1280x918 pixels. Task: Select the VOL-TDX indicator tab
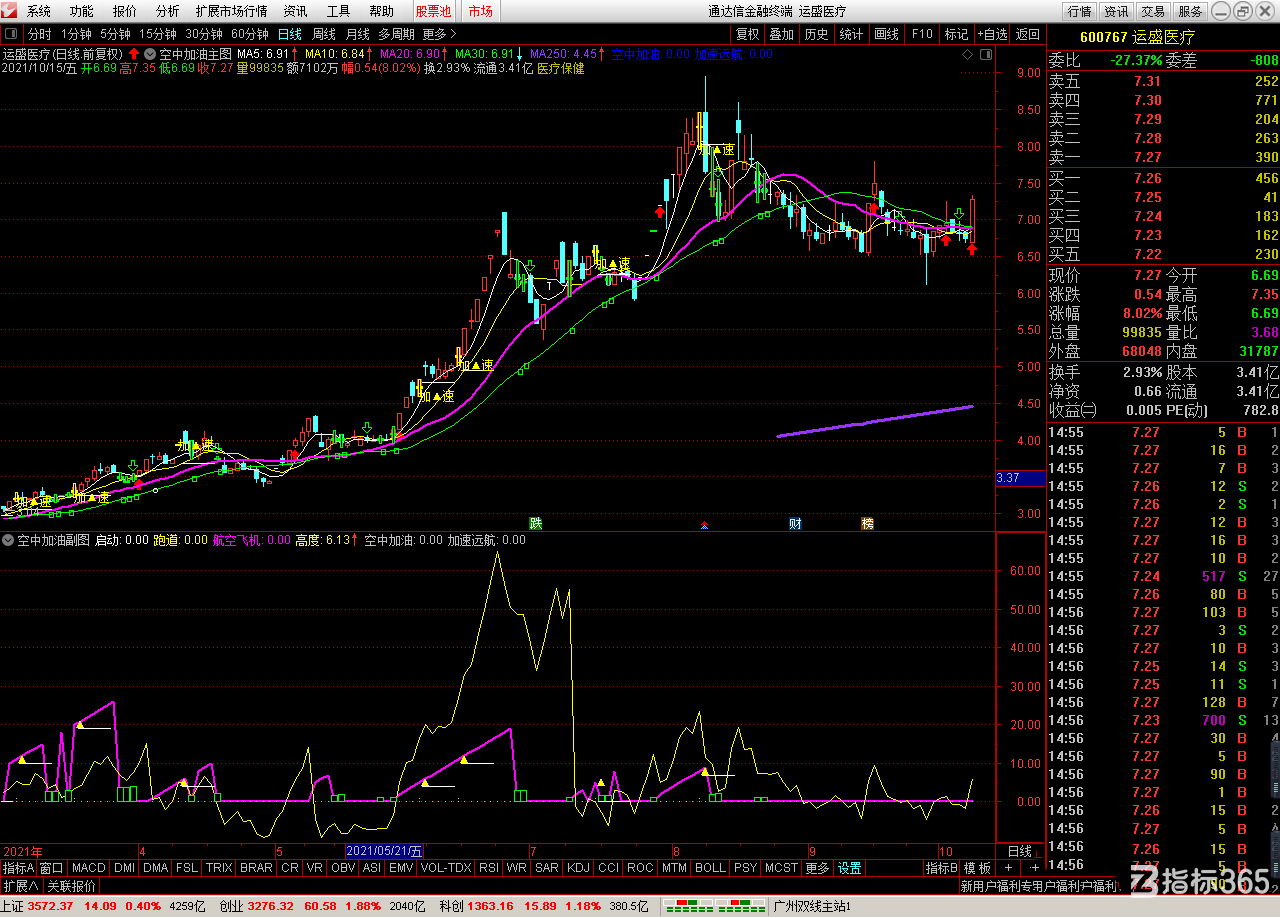(446, 868)
